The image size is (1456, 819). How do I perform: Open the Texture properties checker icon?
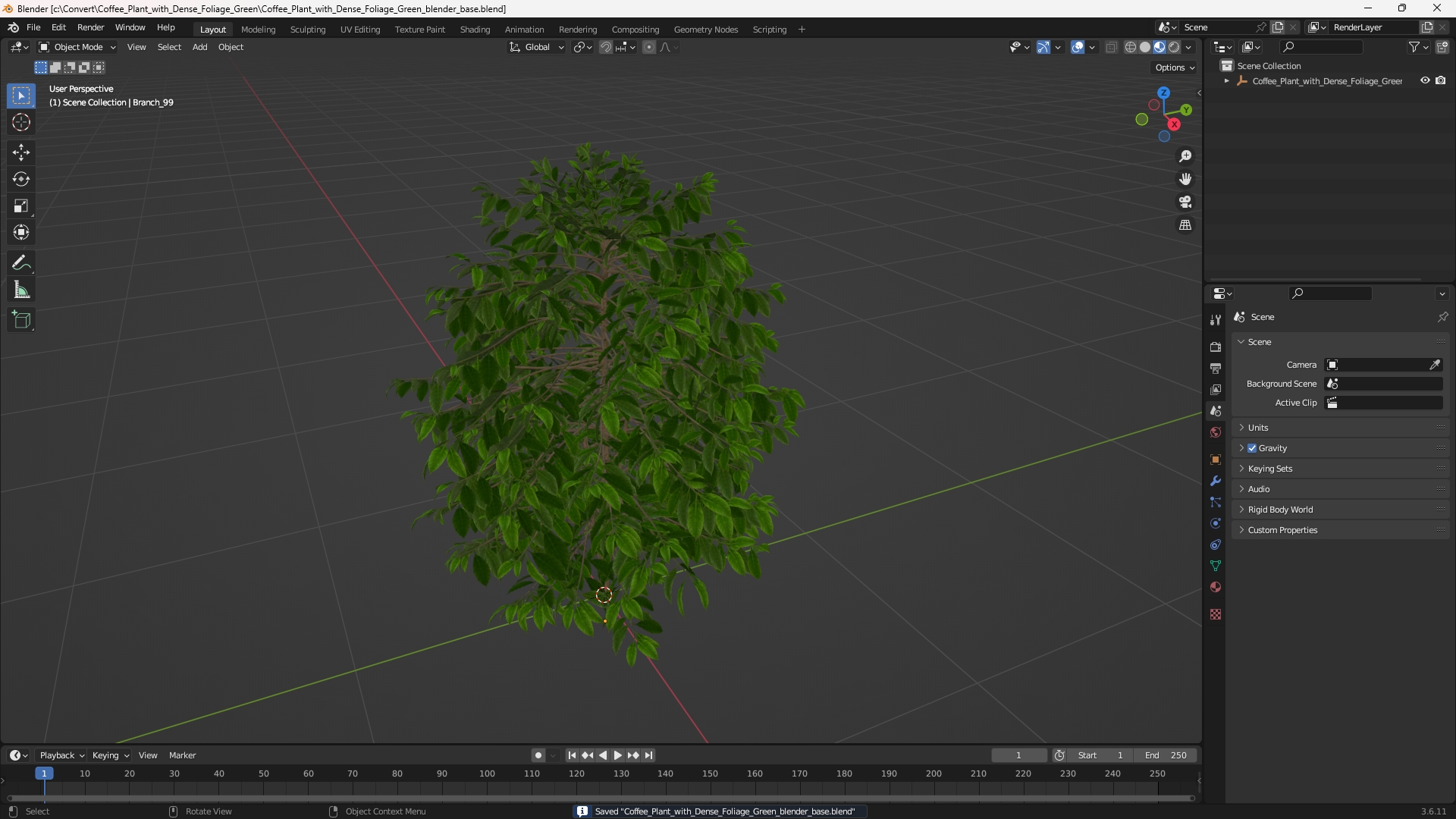1216,614
